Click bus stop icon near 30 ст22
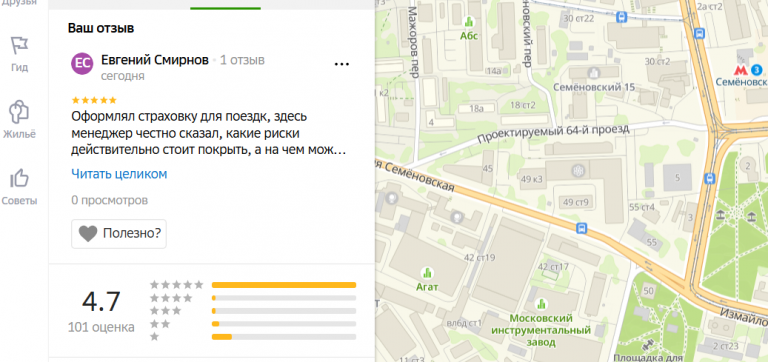This screenshot has width=768, height=362. tap(622, 18)
